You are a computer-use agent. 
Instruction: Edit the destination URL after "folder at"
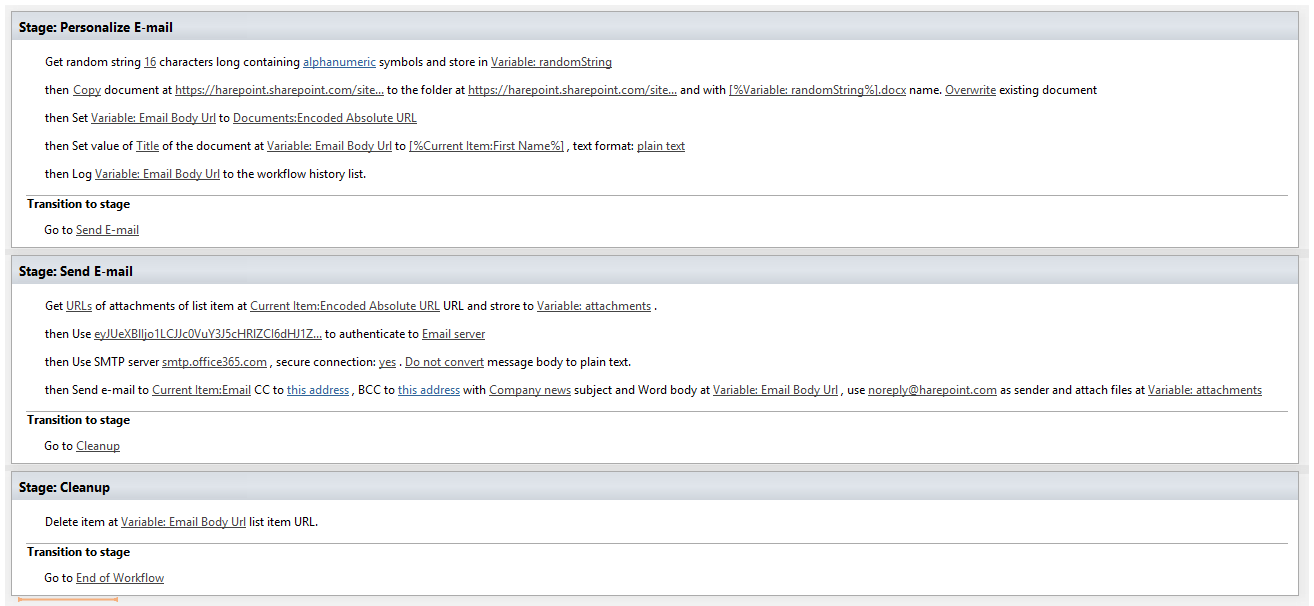click(572, 90)
